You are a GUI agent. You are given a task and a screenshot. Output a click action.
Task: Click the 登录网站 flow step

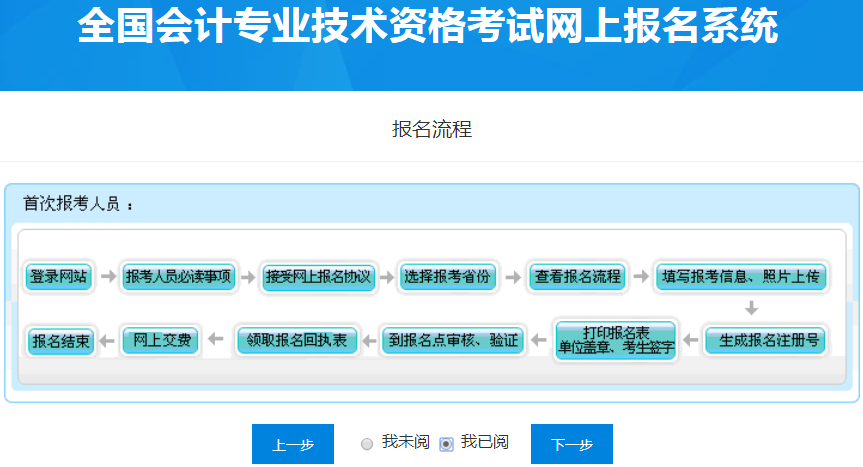pos(58,277)
